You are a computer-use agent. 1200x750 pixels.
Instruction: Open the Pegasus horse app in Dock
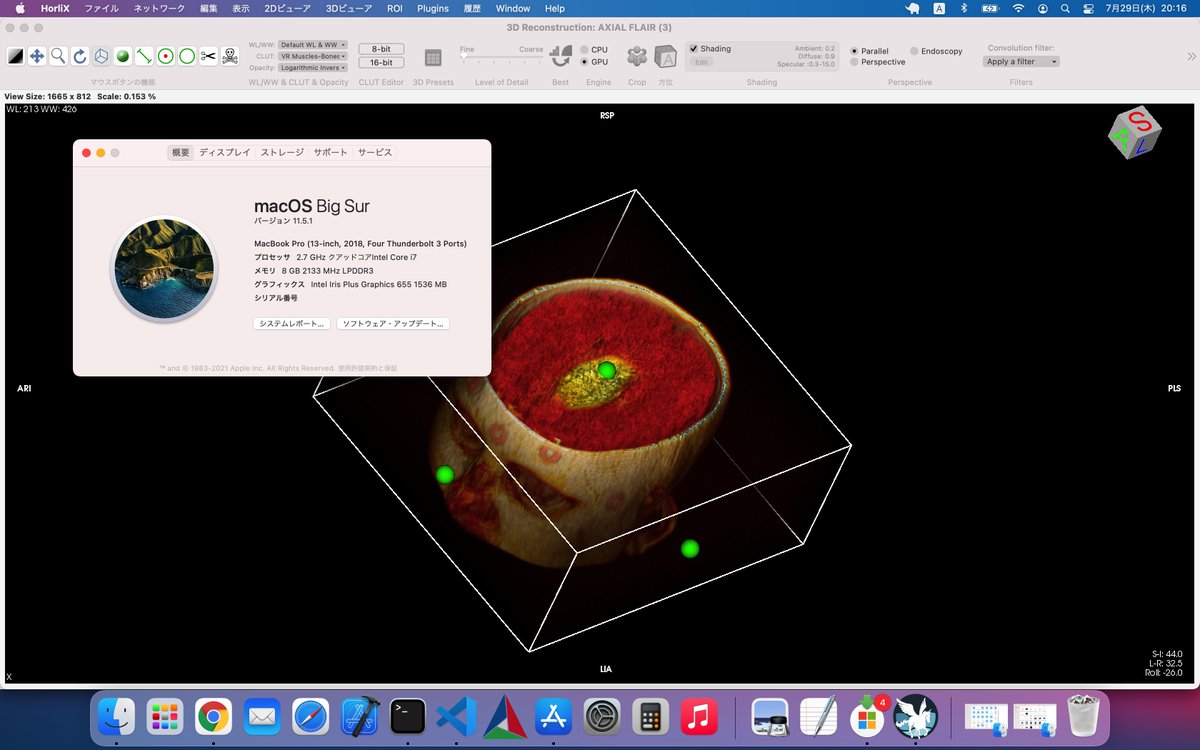[x=915, y=716]
